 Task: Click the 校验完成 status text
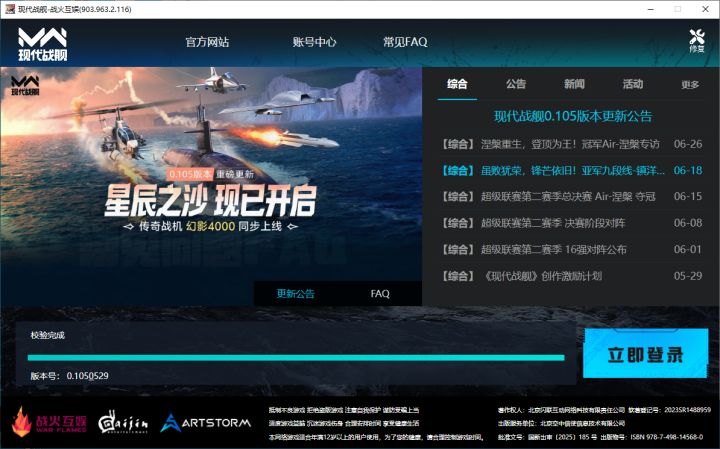[x=48, y=335]
